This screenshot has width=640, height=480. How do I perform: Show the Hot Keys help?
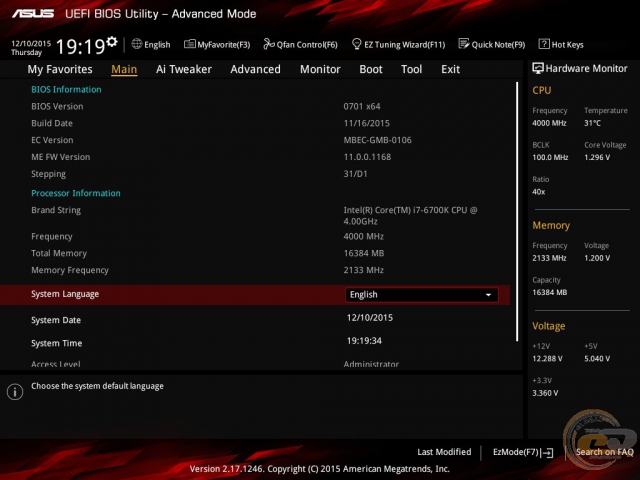[x=561, y=44]
